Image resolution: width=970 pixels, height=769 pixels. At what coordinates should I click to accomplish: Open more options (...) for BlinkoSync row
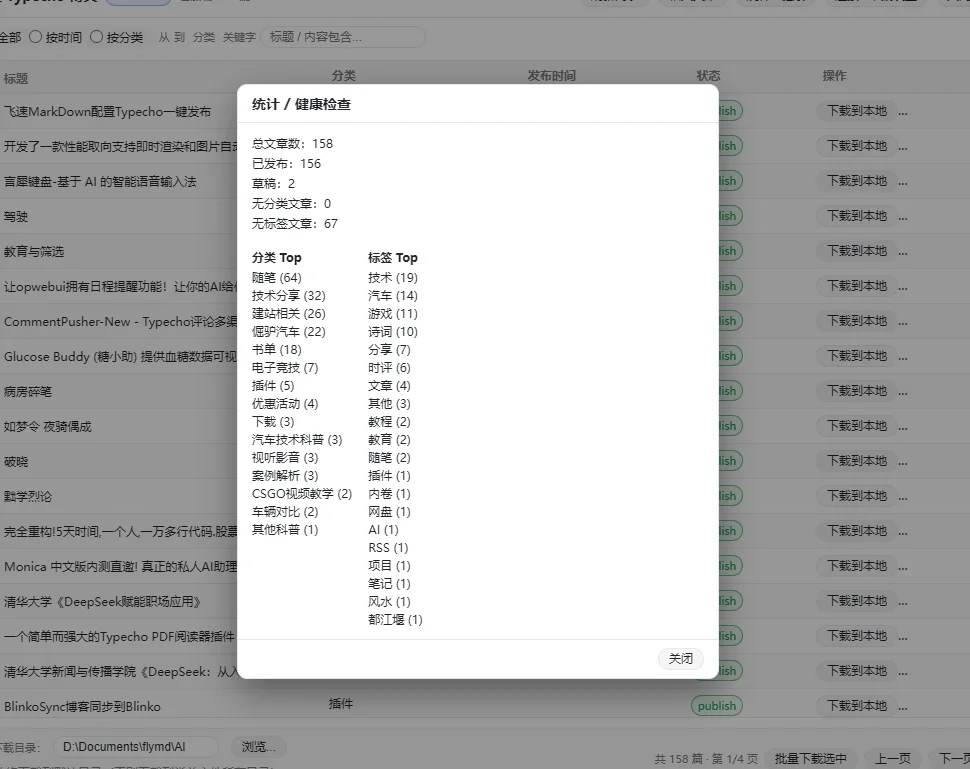(x=903, y=706)
